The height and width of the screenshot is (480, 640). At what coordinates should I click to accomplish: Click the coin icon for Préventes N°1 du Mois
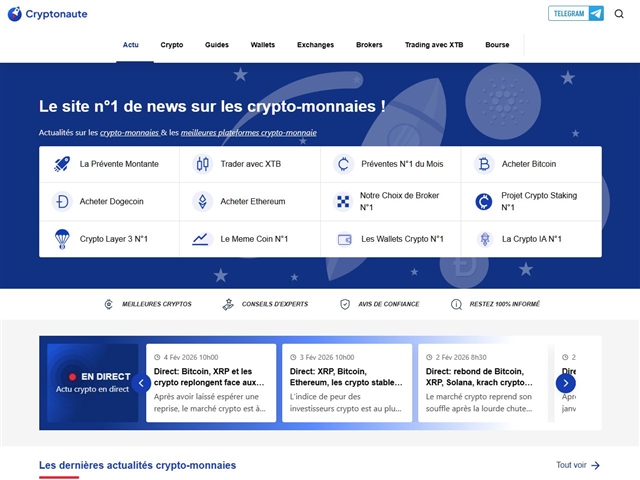(343, 164)
